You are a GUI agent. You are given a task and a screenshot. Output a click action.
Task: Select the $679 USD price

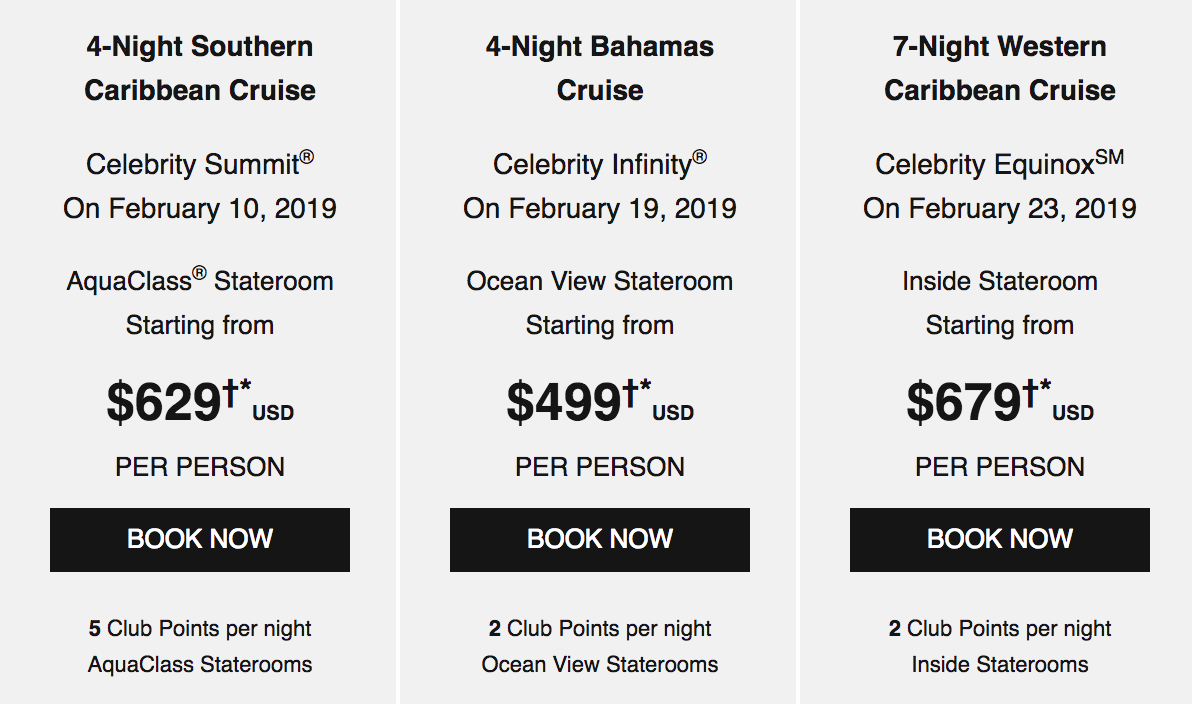(x=1000, y=401)
